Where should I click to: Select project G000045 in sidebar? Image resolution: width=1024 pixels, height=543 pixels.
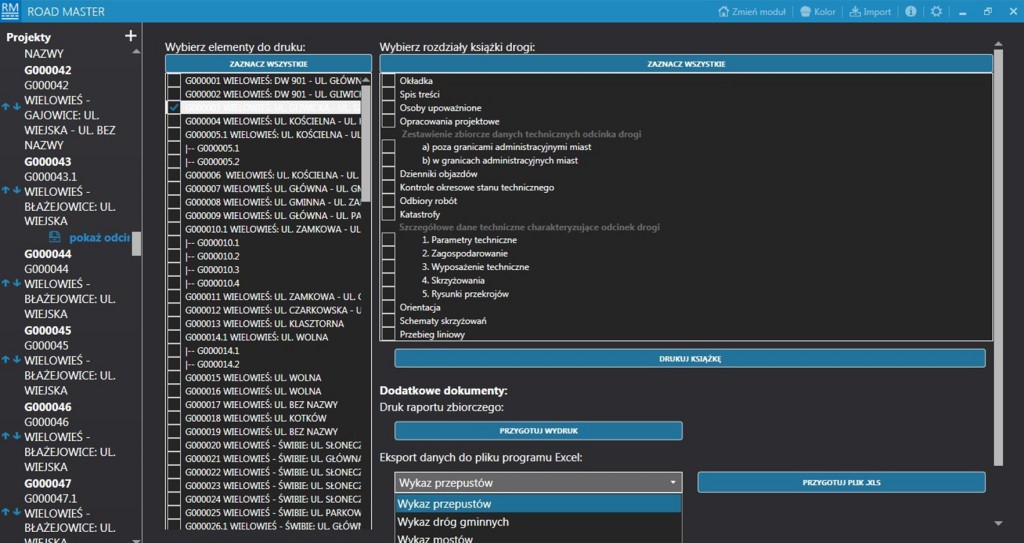[x=48, y=331]
